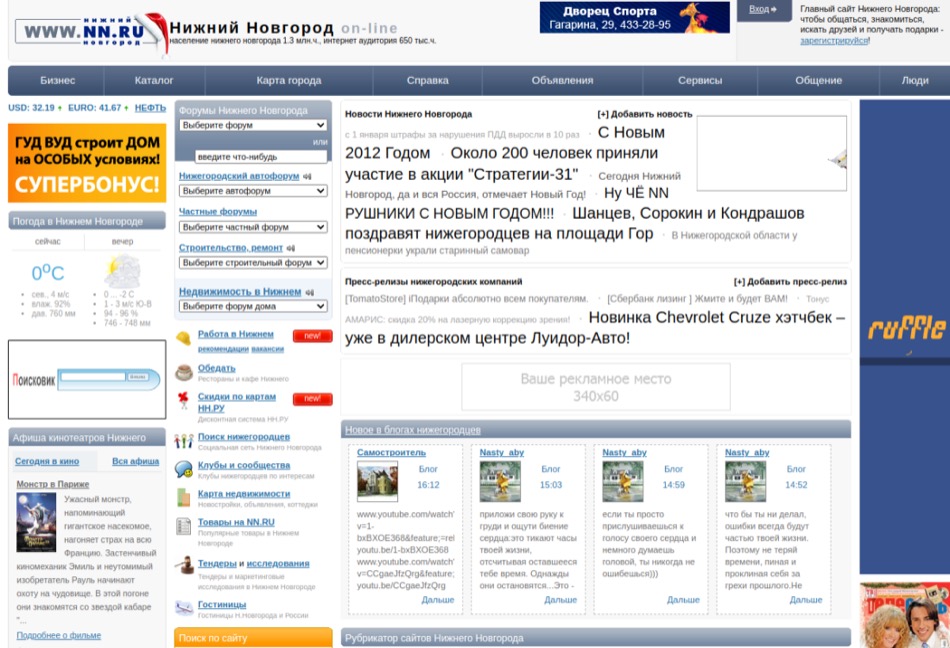Open the Объявления menu
Viewport: 950px width, 648px height.
point(562,81)
